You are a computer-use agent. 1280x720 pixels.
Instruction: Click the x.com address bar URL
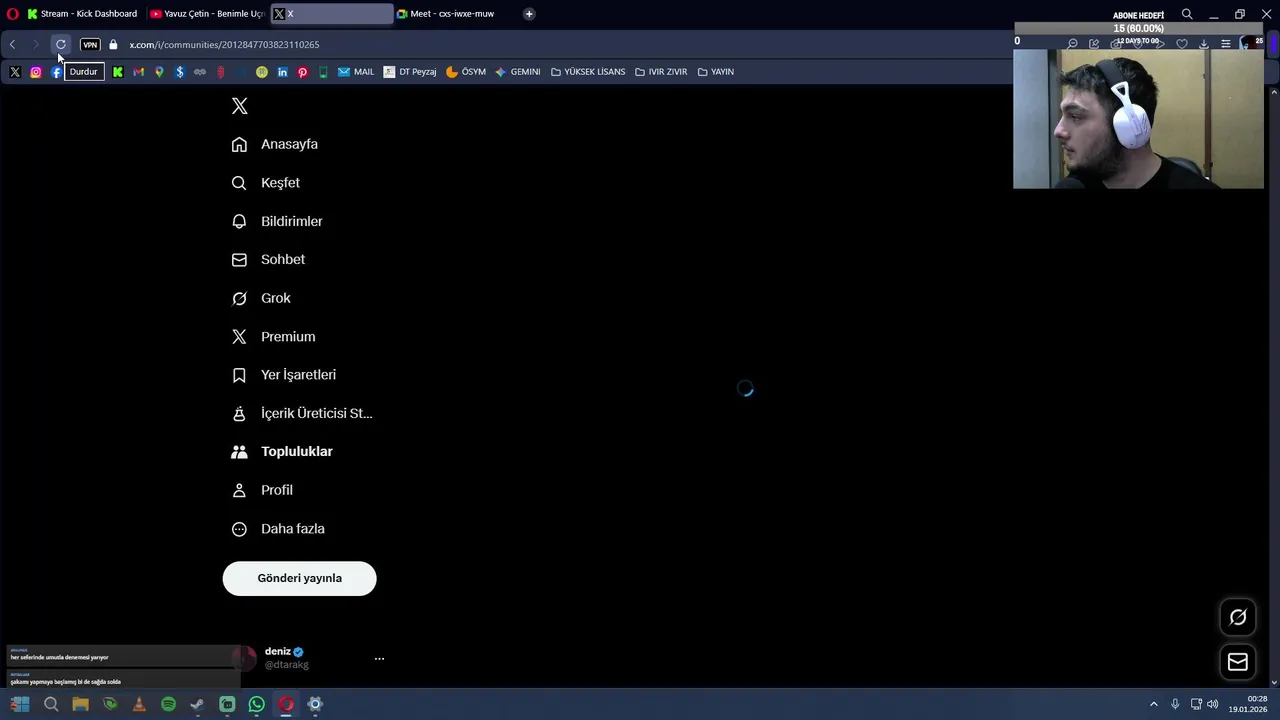click(x=224, y=44)
